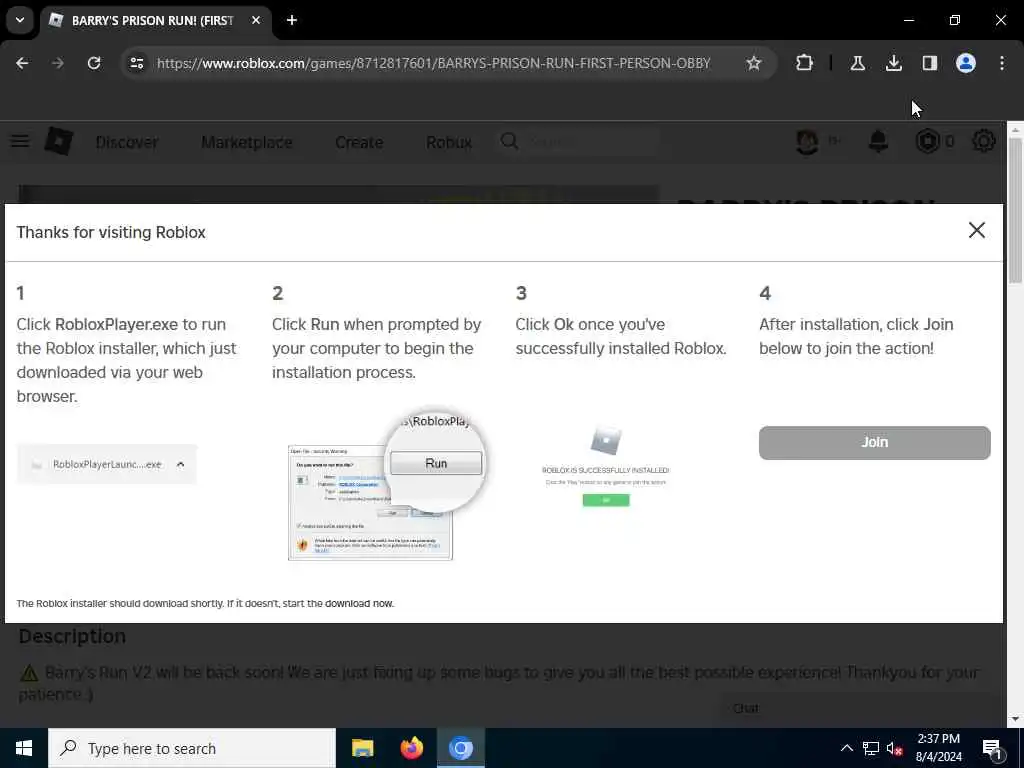Image resolution: width=1024 pixels, height=768 pixels.
Task: Click the Roblox user avatar icon
Action: 807,141
